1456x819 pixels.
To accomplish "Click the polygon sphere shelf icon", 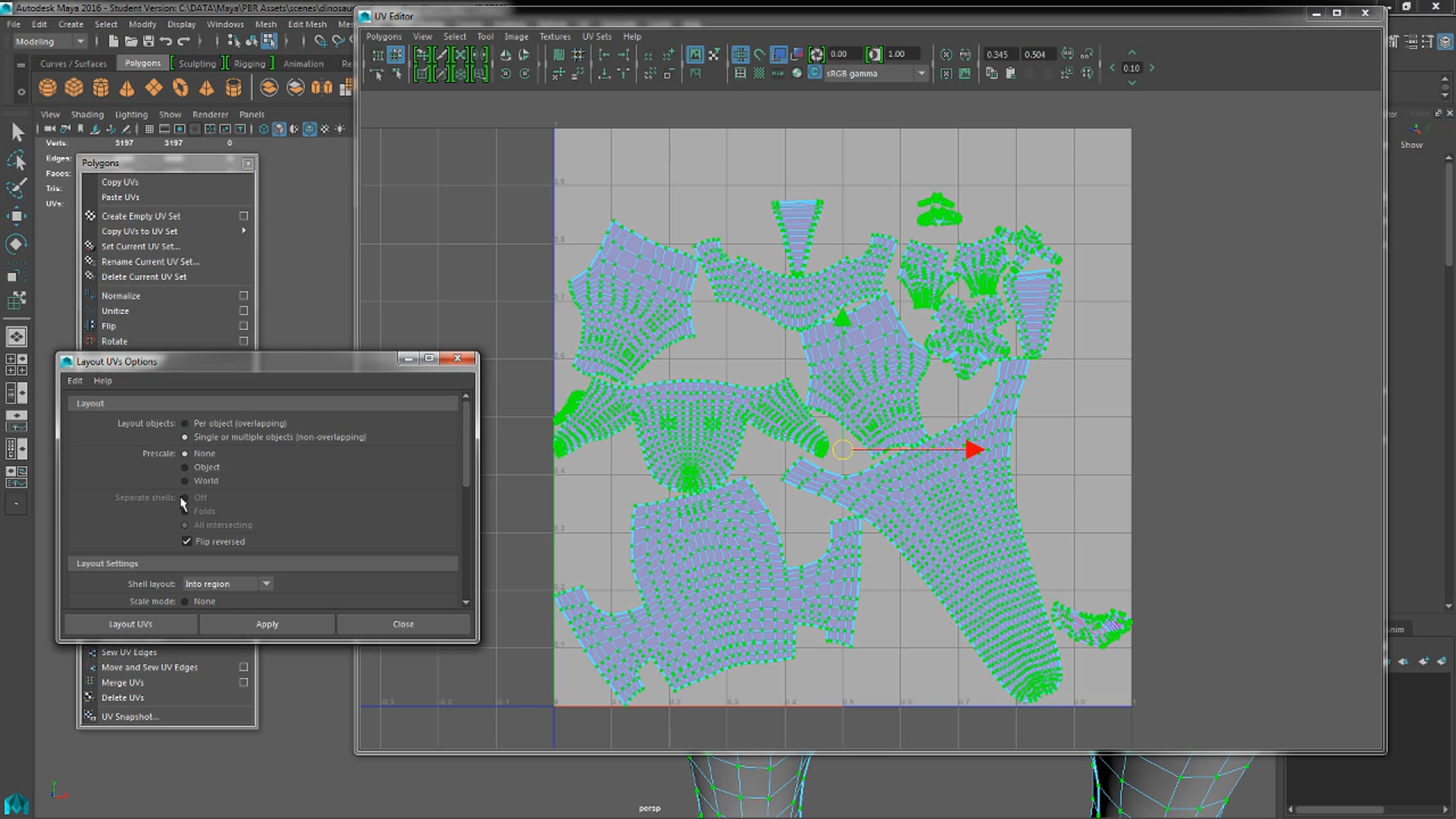I will [47, 88].
